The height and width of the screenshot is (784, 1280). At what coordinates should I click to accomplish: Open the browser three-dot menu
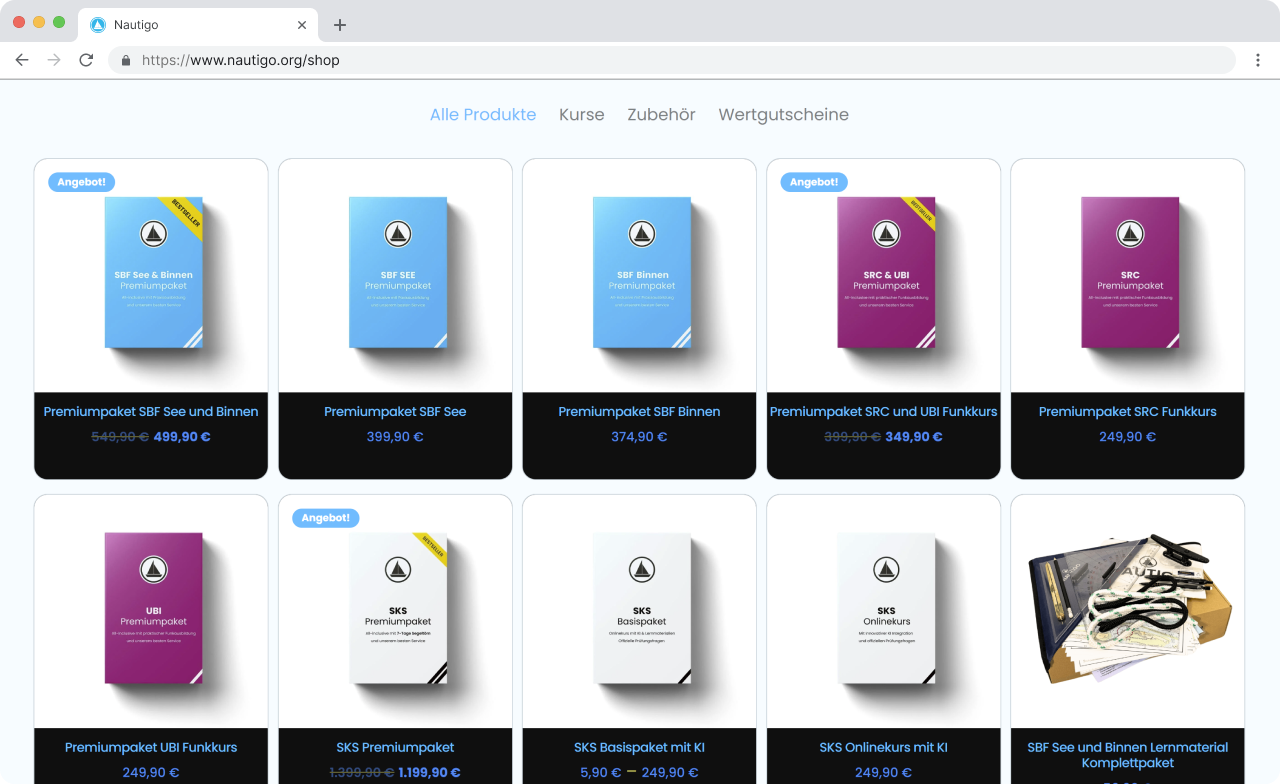(x=1258, y=60)
